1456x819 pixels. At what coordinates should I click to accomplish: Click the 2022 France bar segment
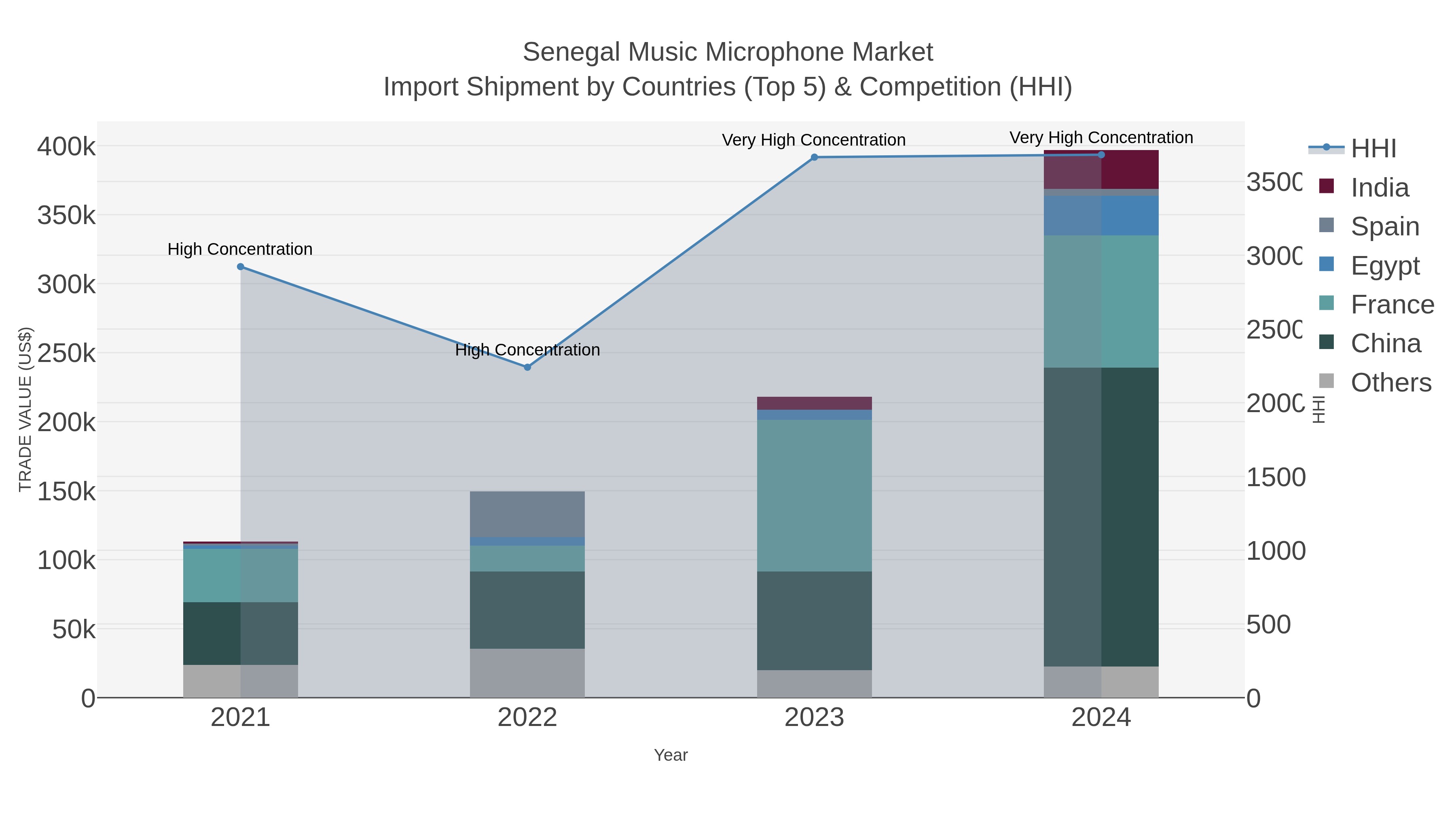pos(527,559)
